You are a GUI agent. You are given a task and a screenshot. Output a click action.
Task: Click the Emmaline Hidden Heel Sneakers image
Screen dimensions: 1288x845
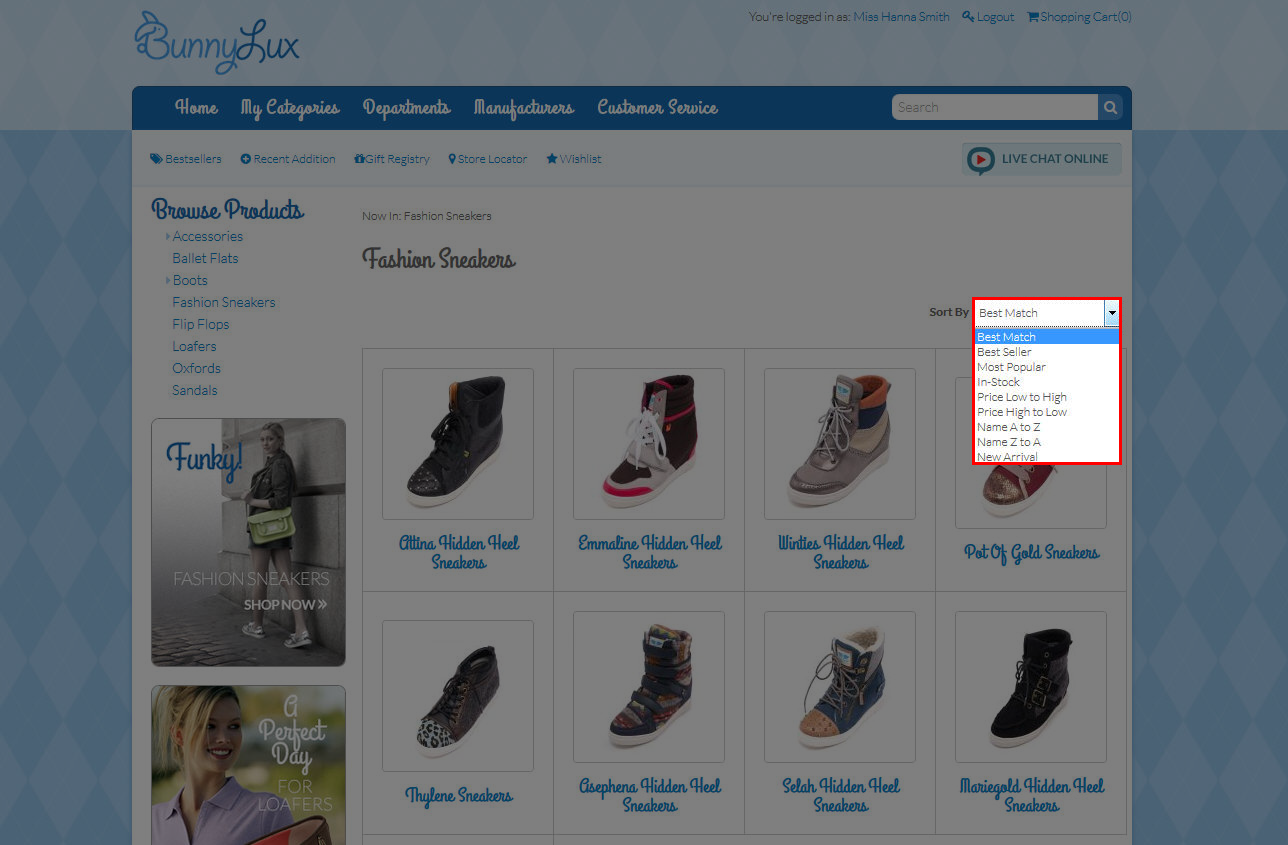[649, 444]
